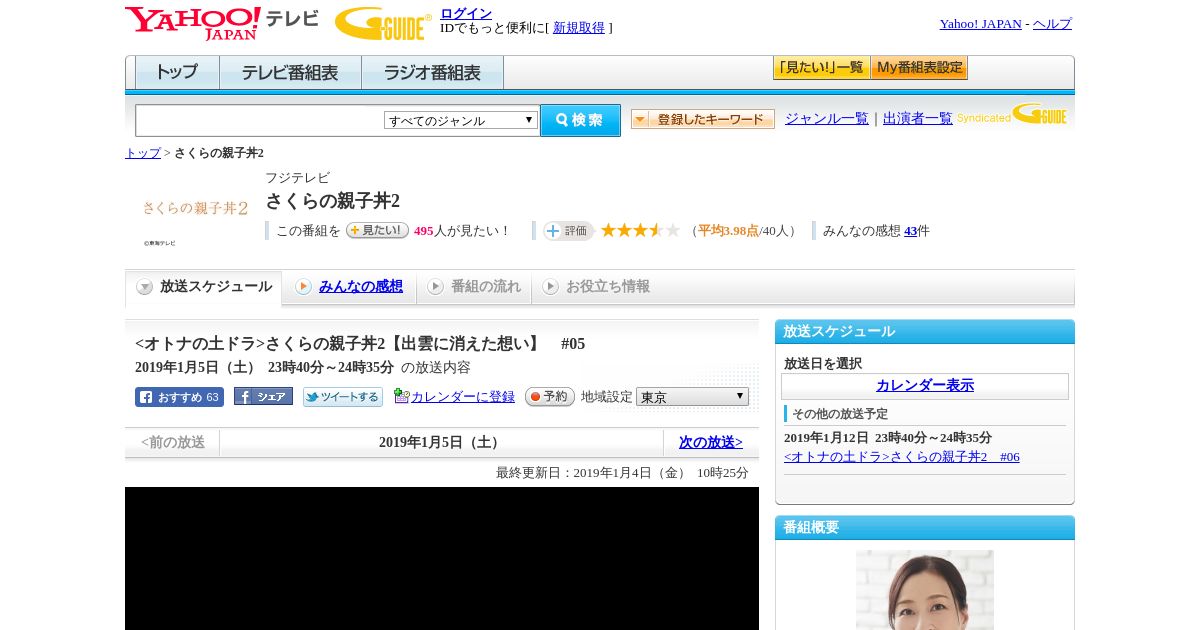
Task: Select the お役立ち情報 tab
Action: coord(596,287)
